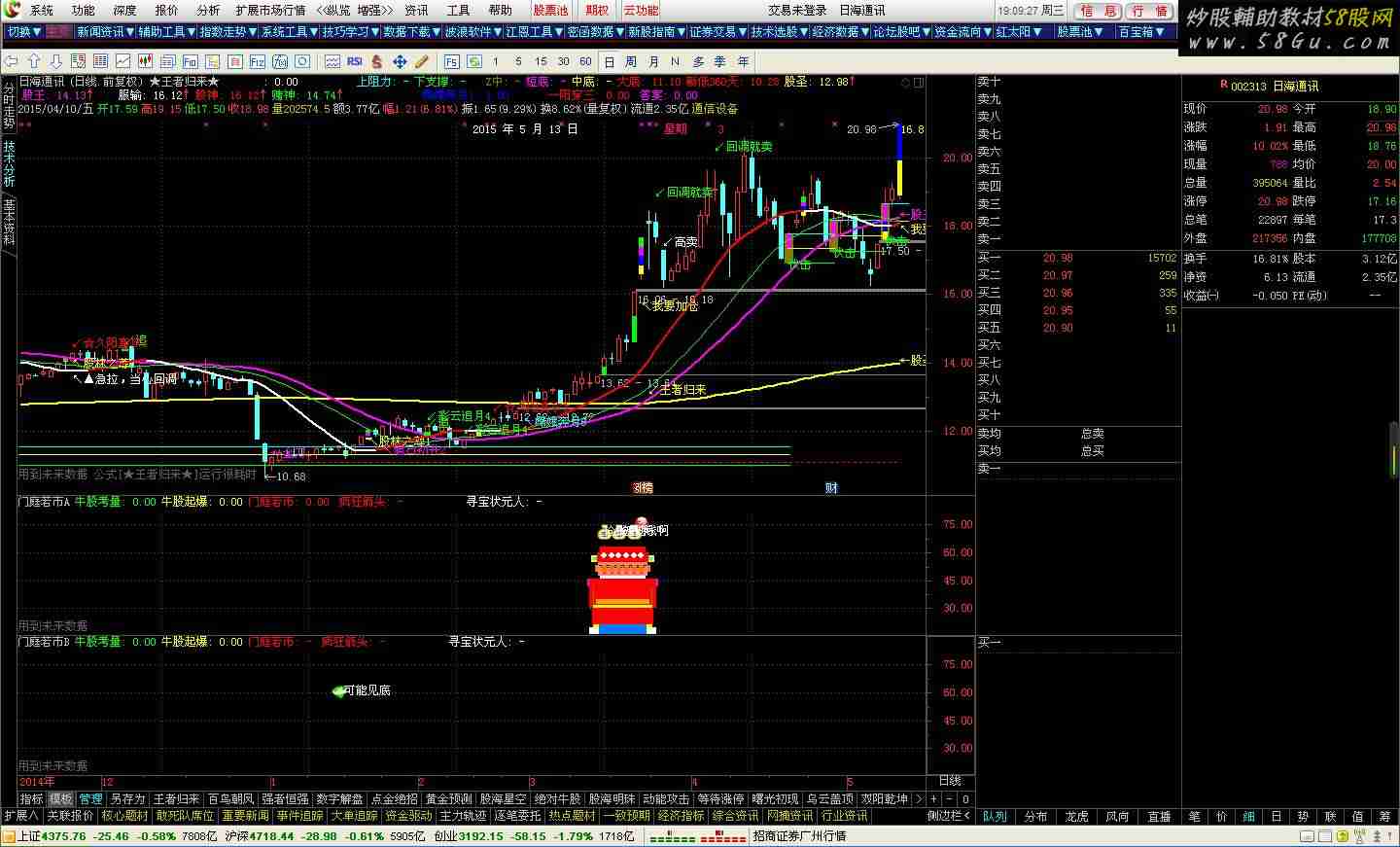Expand the 指数走势 dropdown

228,32
